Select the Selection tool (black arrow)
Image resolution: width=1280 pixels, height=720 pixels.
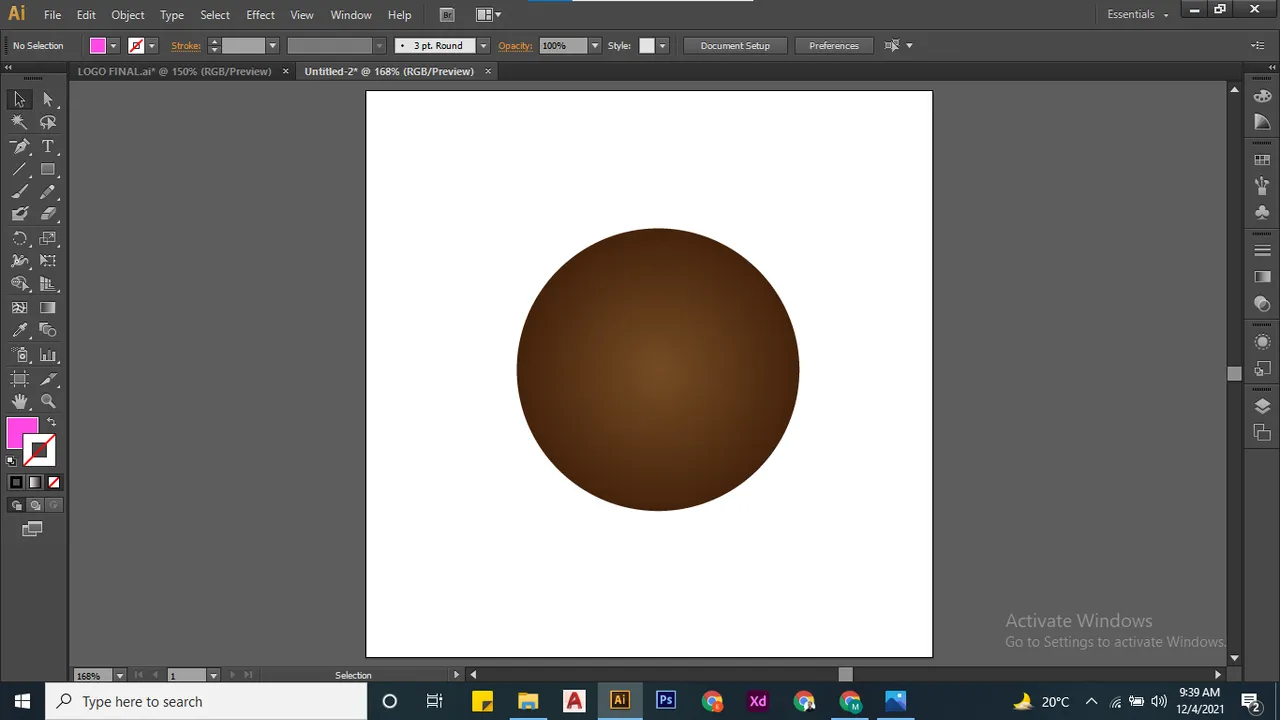pyautogui.click(x=19, y=99)
